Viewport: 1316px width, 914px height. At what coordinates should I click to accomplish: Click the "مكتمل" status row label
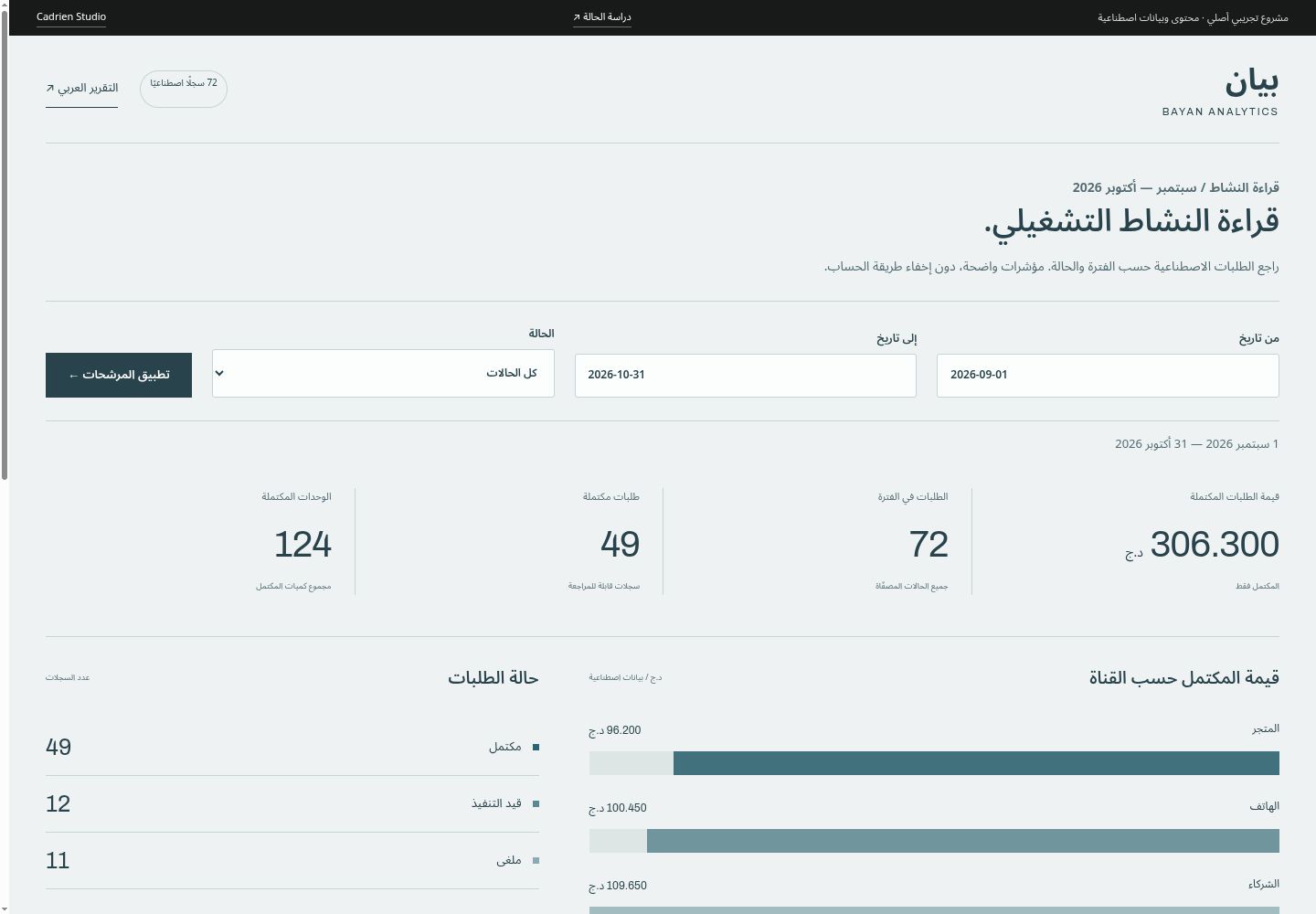click(x=505, y=748)
